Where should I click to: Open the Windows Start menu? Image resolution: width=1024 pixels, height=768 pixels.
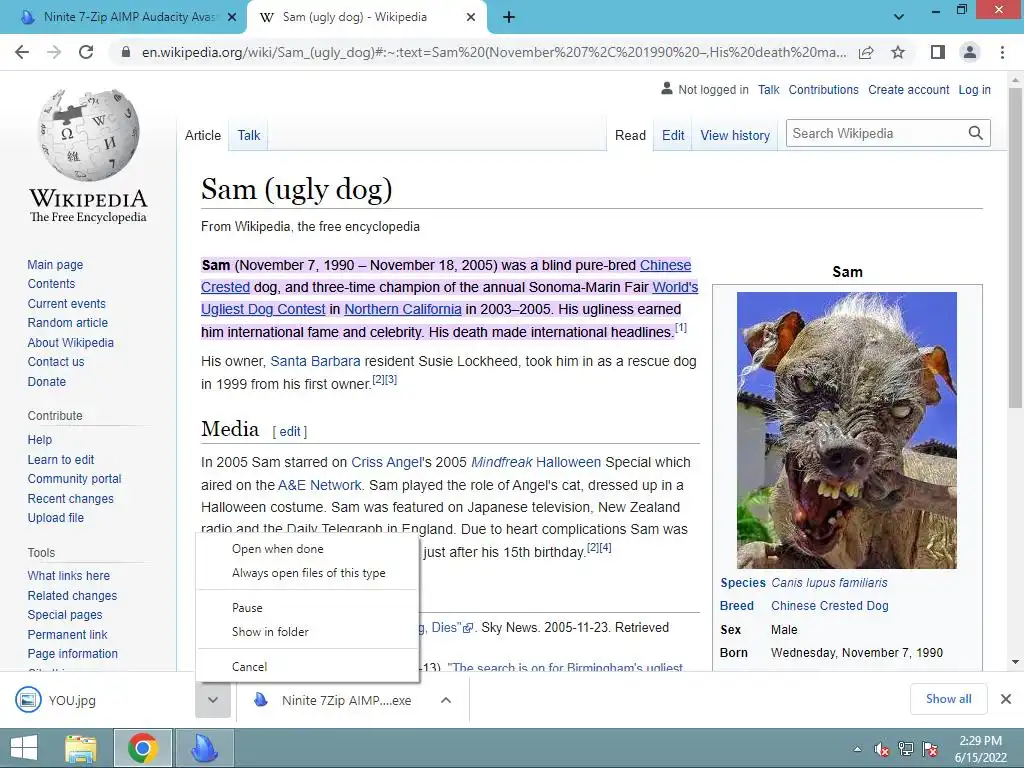[24, 748]
